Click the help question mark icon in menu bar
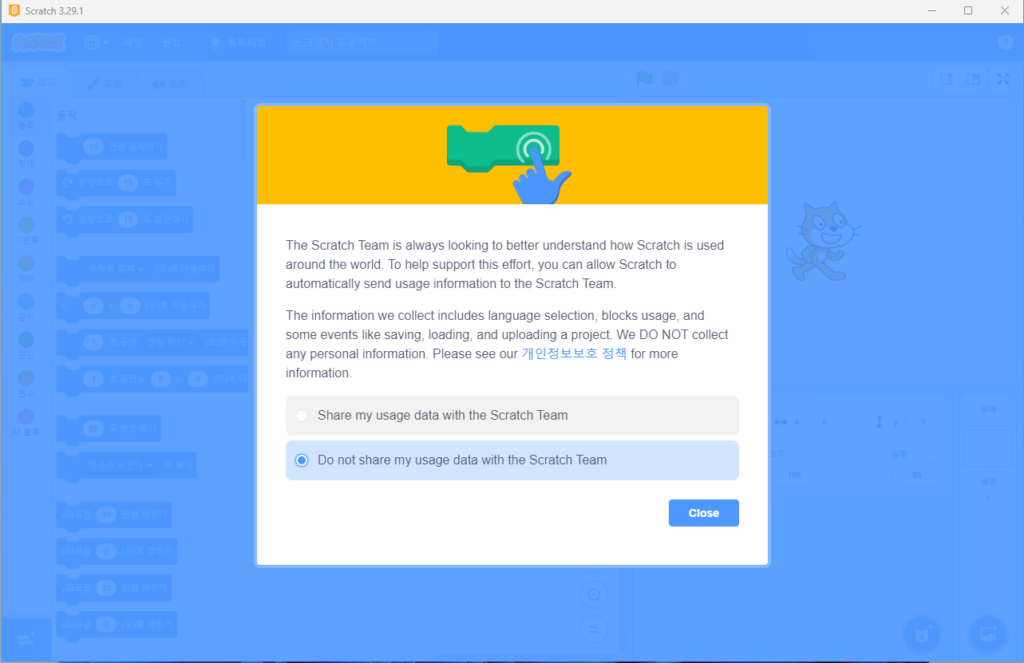This screenshot has width=1024, height=663. click(1006, 42)
